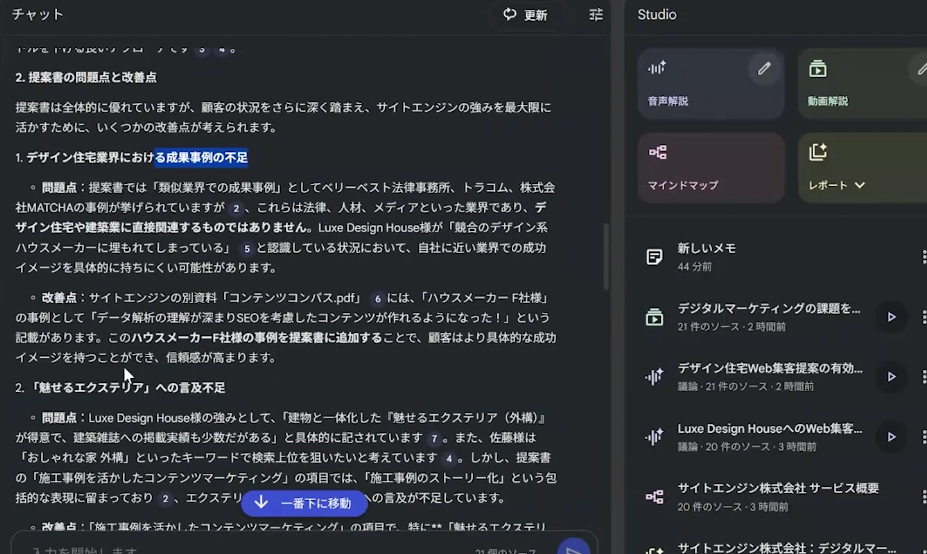Click citation 6 after コンテンツコンパス.pdf
This screenshot has height=554, width=927.
pos(377,298)
